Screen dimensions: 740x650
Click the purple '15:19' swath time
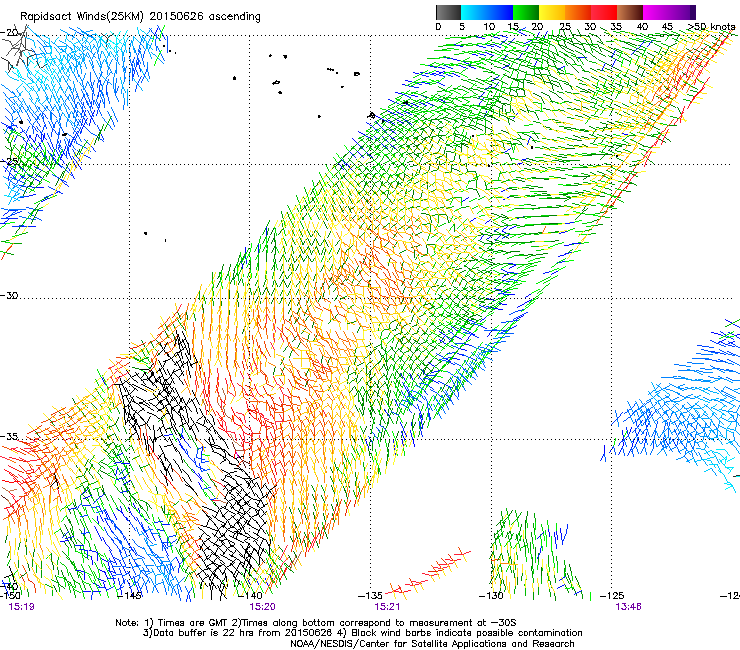point(21,607)
